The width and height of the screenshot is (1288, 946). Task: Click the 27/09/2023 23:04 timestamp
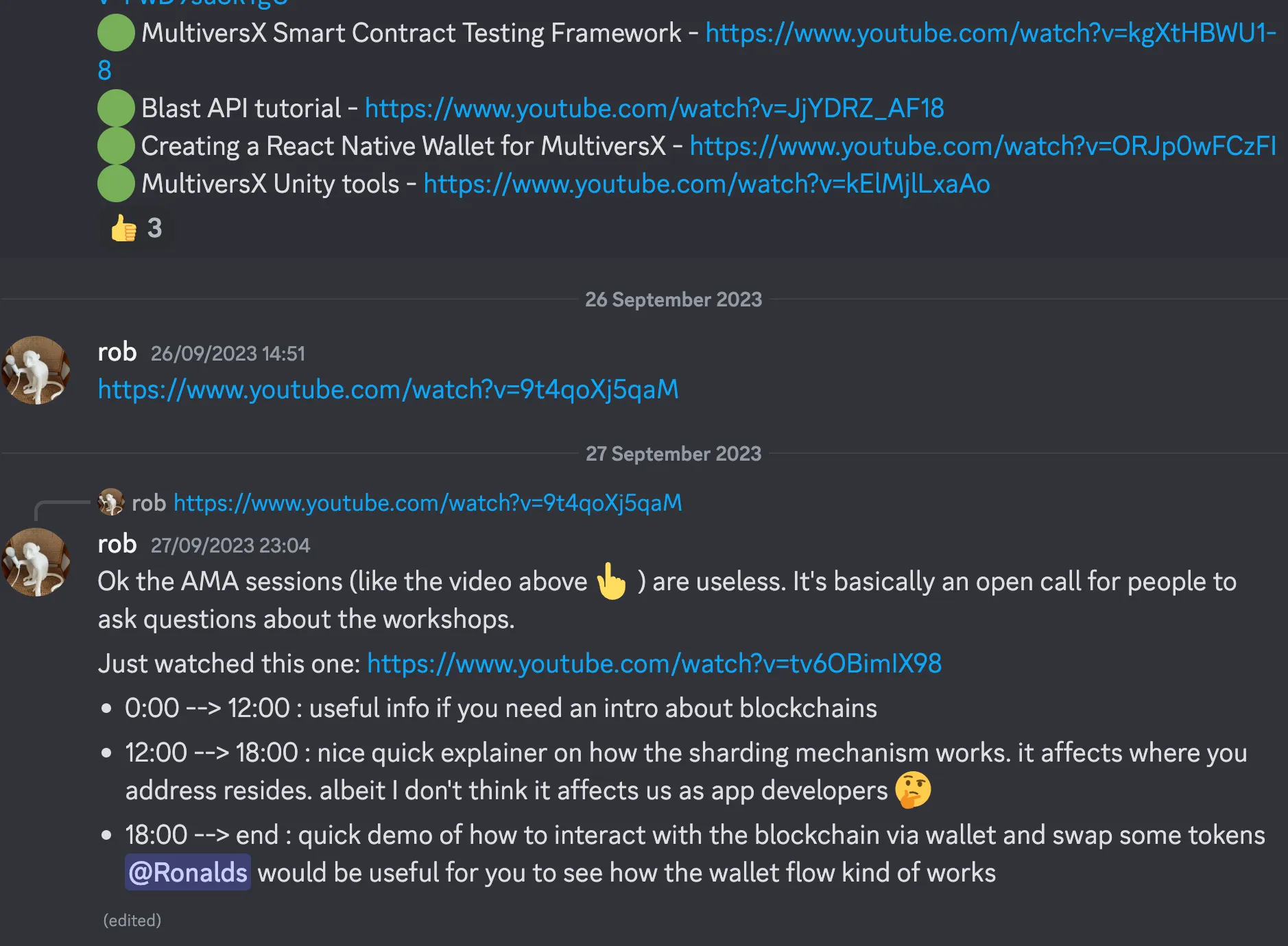230,546
